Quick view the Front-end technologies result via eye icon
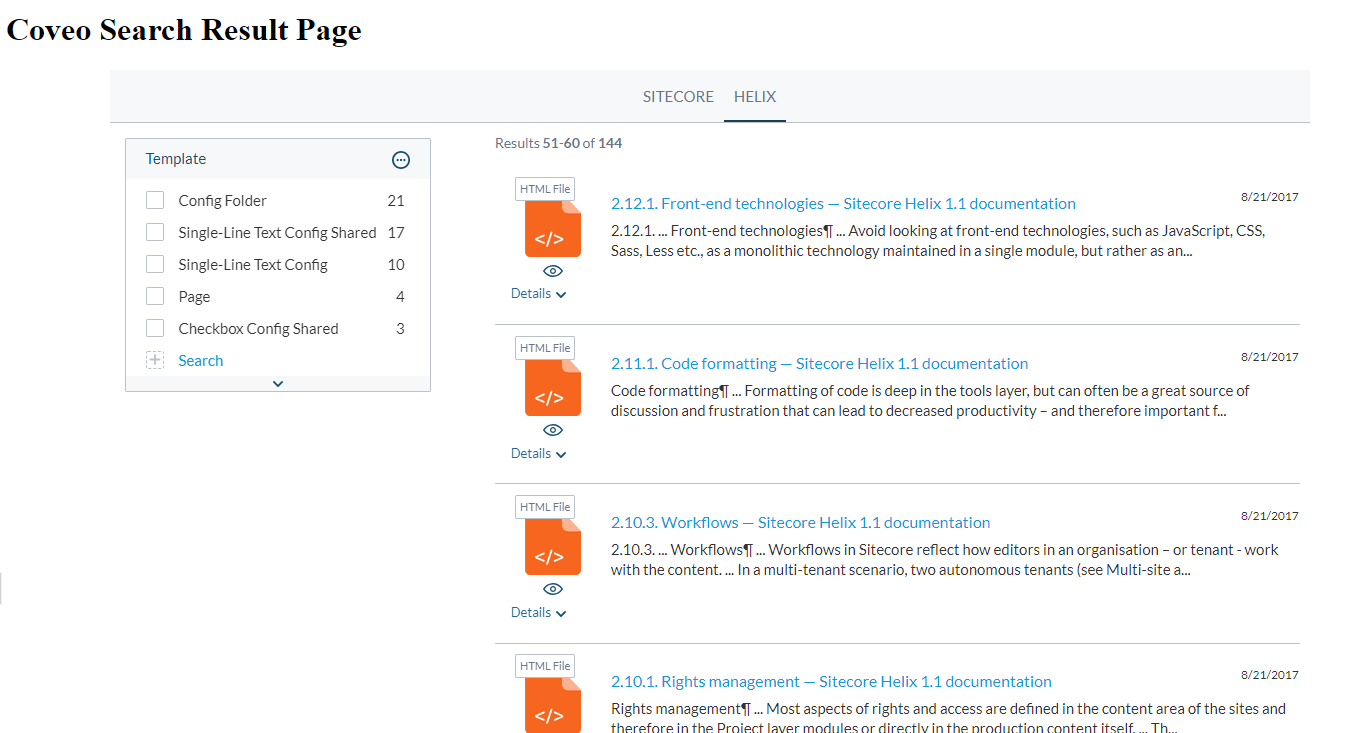The image size is (1369, 733). (553, 271)
